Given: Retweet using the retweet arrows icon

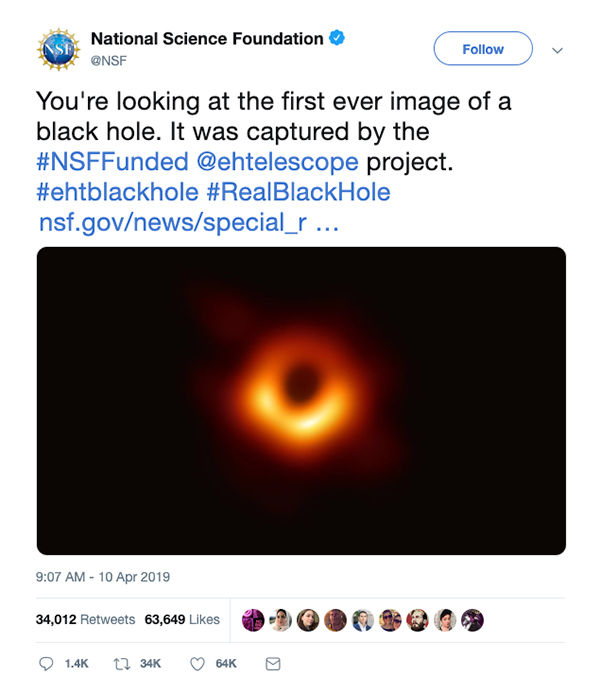Looking at the screenshot, I should click(122, 663).
